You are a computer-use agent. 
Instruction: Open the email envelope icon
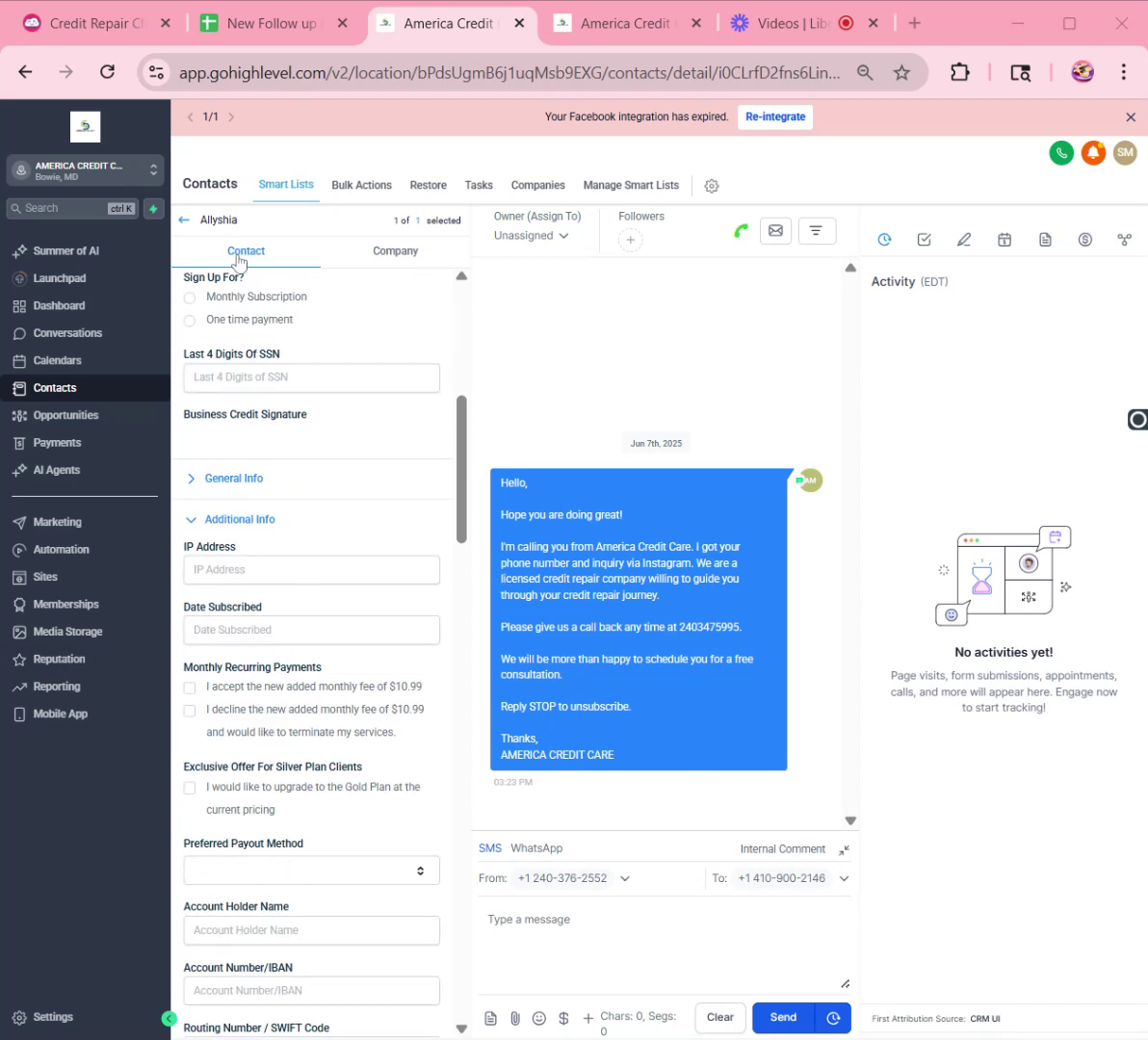point(775,231)
